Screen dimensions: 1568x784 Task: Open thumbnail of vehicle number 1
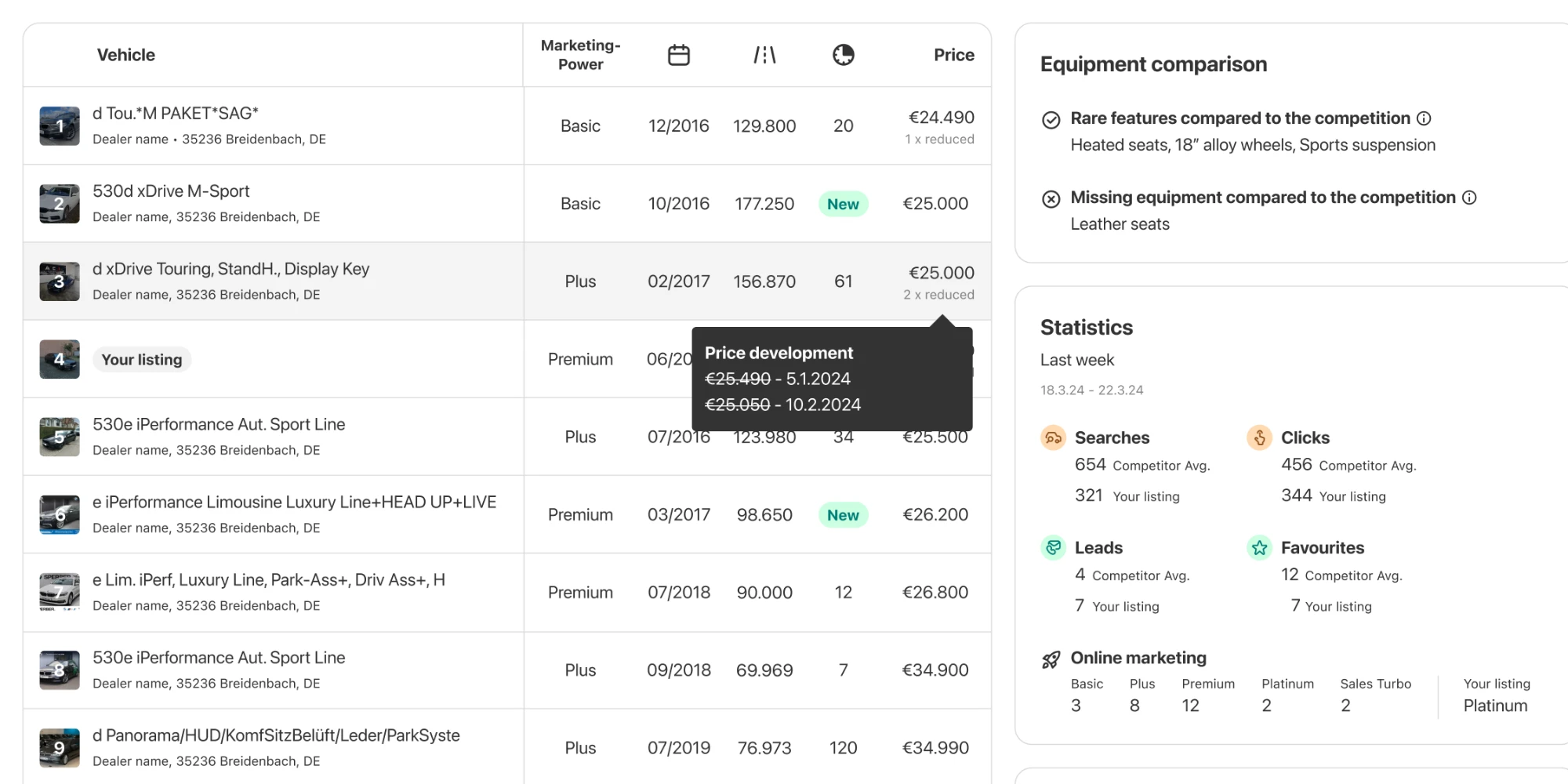[60, 125]
